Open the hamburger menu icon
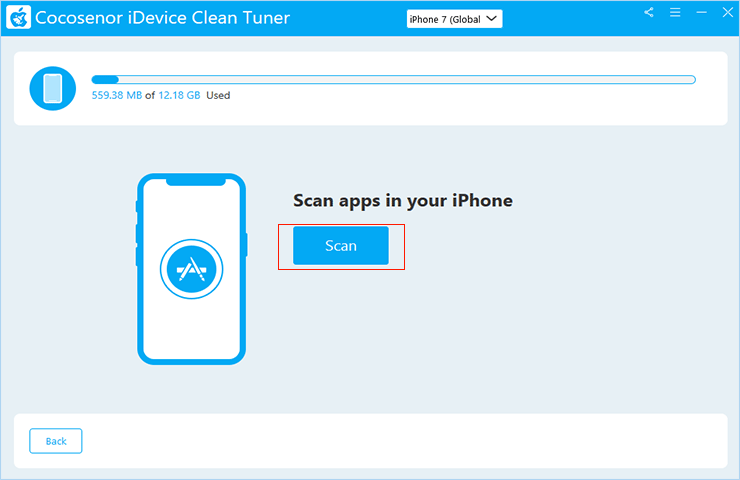The width and height of the screenshot is (740, 480). click(x=675, y=13)
